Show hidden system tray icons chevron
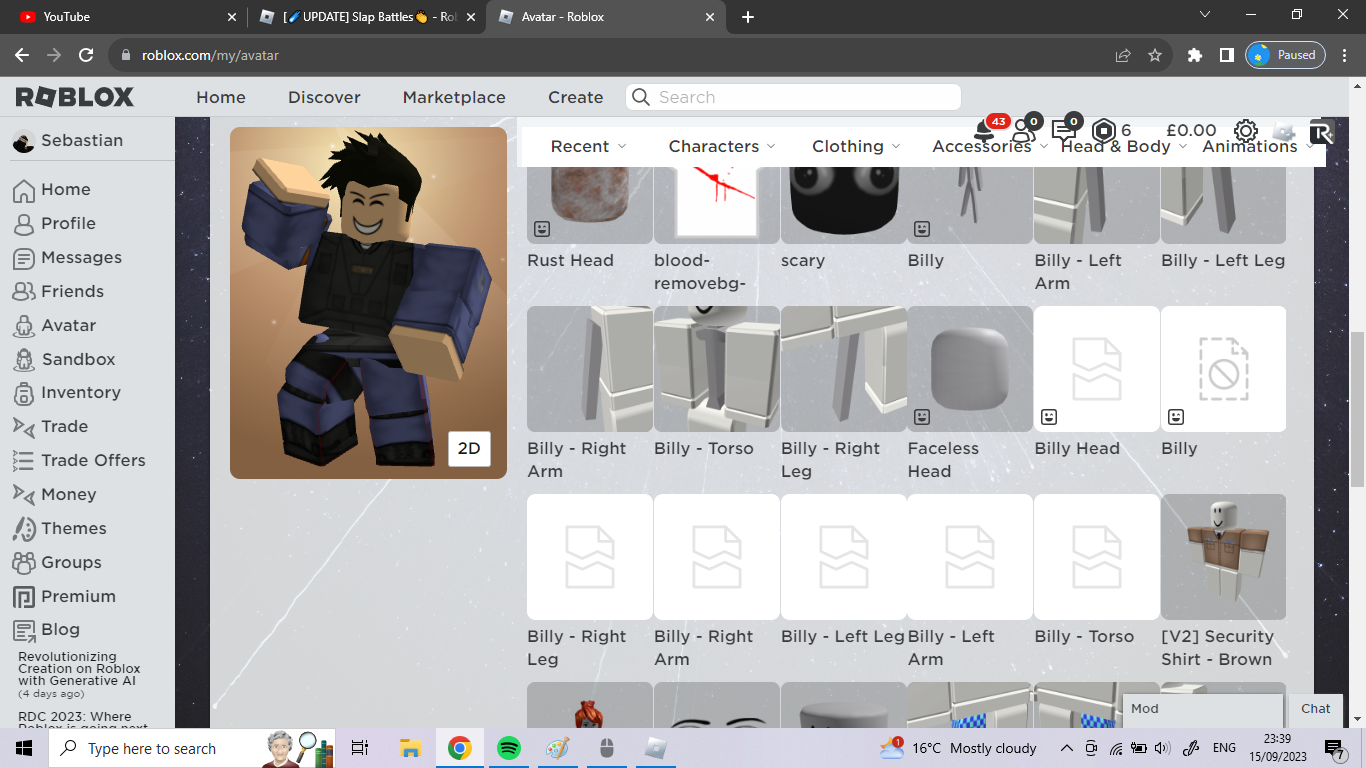This screenshot has height=768, width=1366. pyautogui.click(x=1066, y=748)
